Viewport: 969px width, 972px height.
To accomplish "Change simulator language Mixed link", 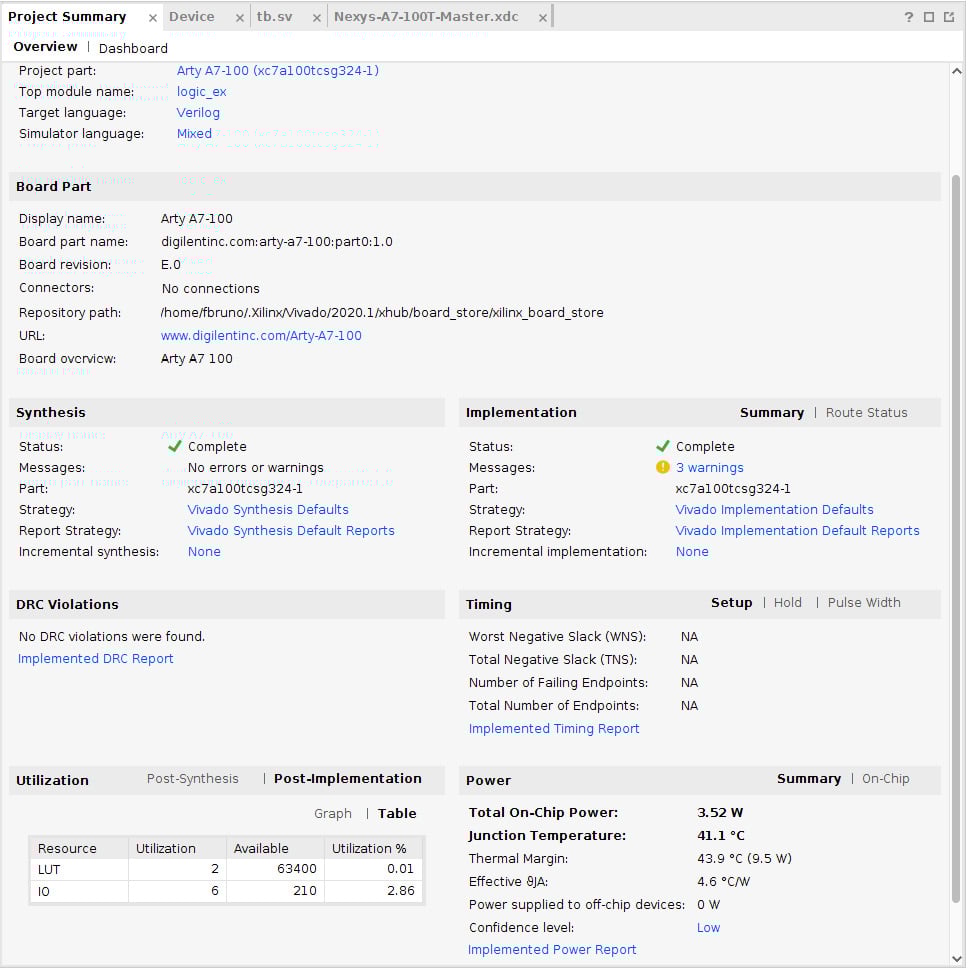I will click(194, 134).
